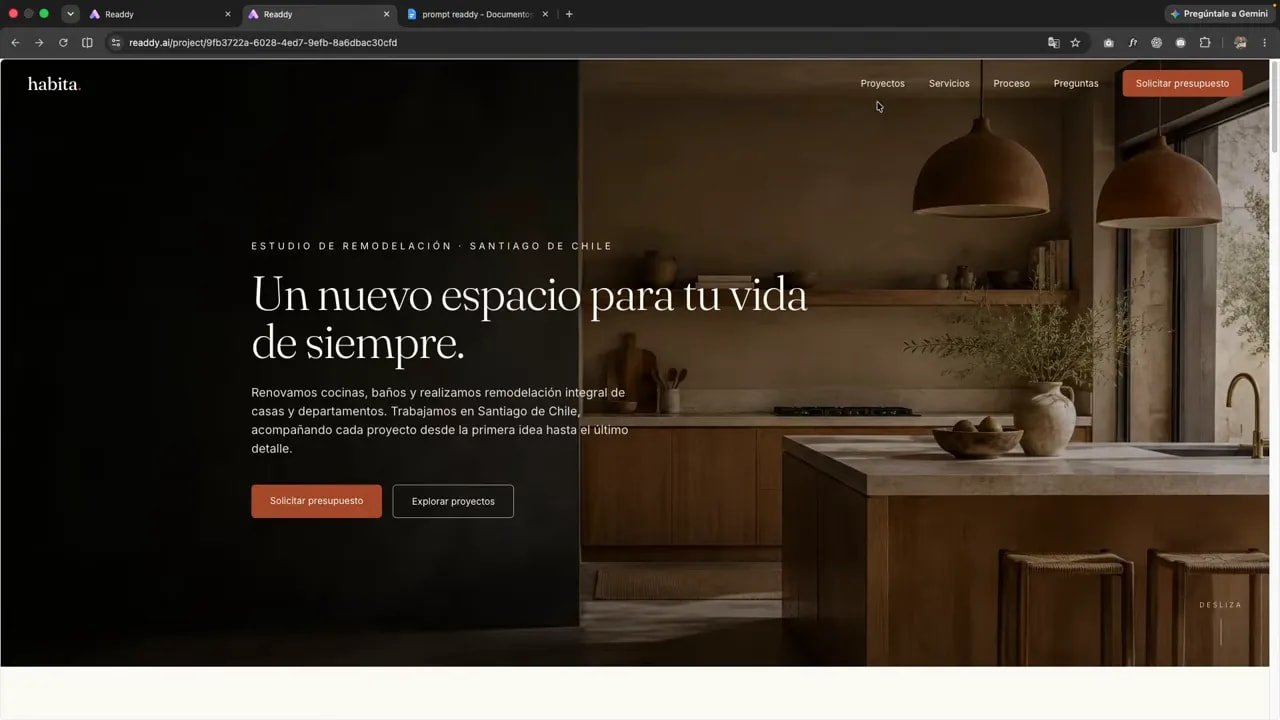Screen dimensions: 1280x720
Task: Click the Desliza scroll indicator
Action: click(x=1220, y=620)
